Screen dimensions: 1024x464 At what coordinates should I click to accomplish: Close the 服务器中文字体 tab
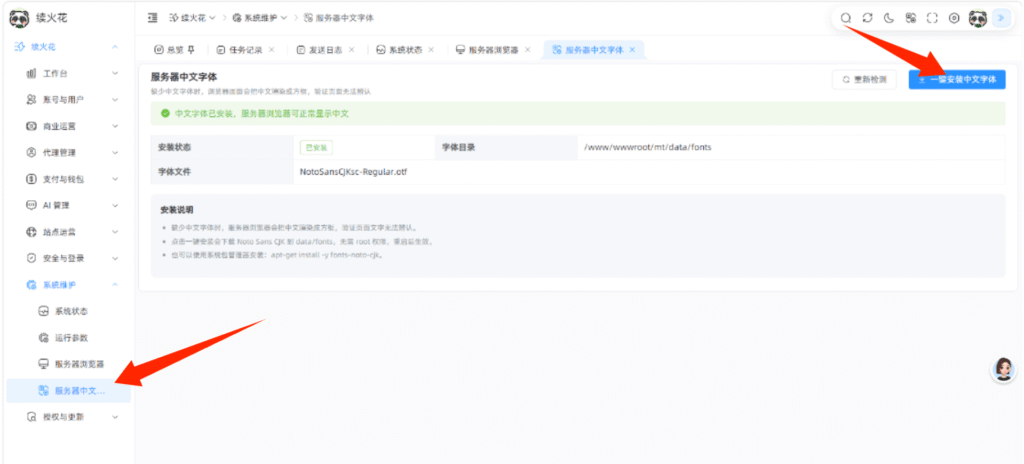(632, 50)
